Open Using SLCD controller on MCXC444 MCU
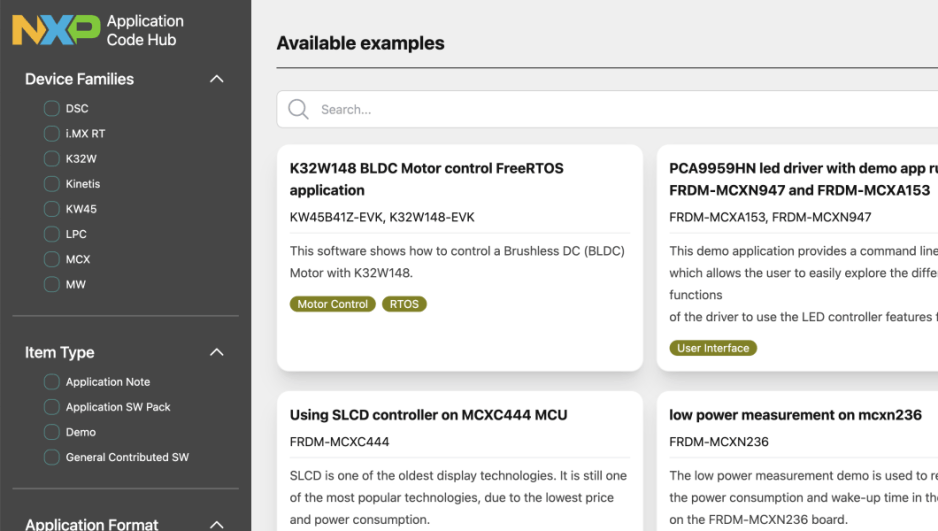This screenshot has height=531, width=938. click(x=428, y=415)
